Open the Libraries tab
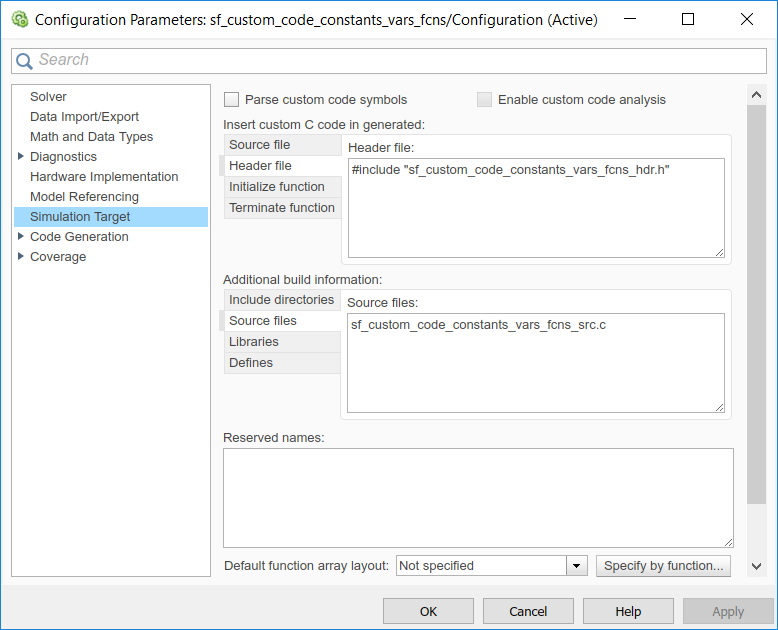Viewport: 778px width, 630px height. tap(282, 342)
